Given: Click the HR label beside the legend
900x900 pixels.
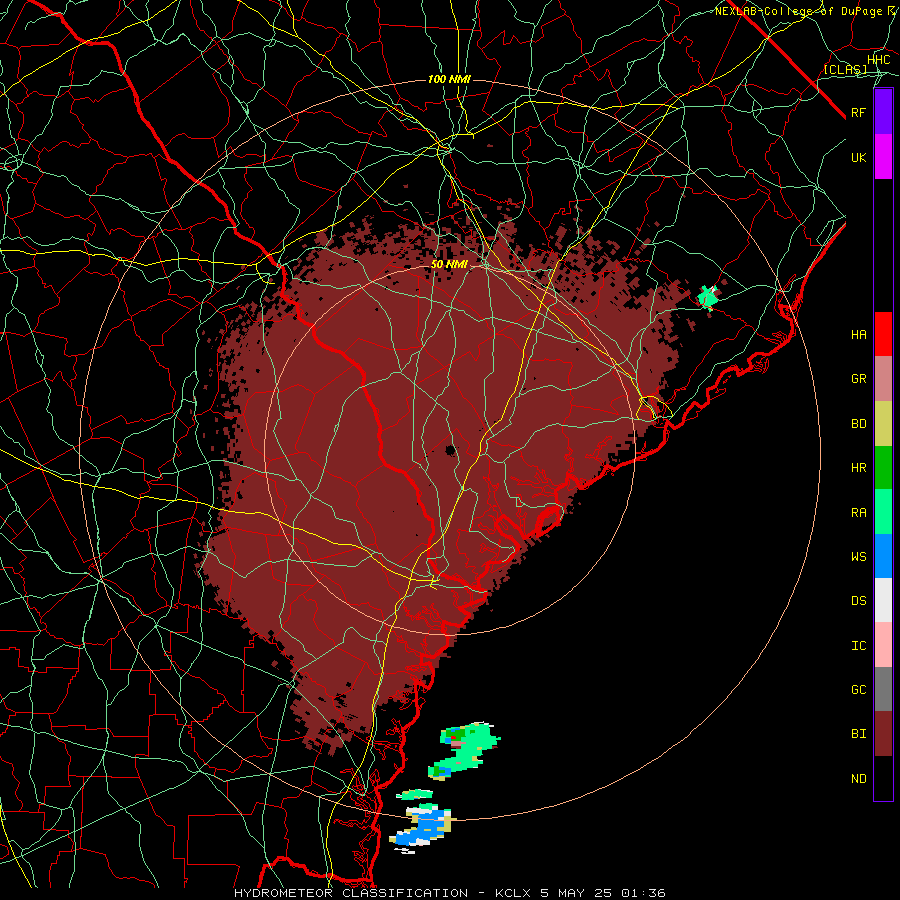Looking at the screenshot, I should 859,468.
